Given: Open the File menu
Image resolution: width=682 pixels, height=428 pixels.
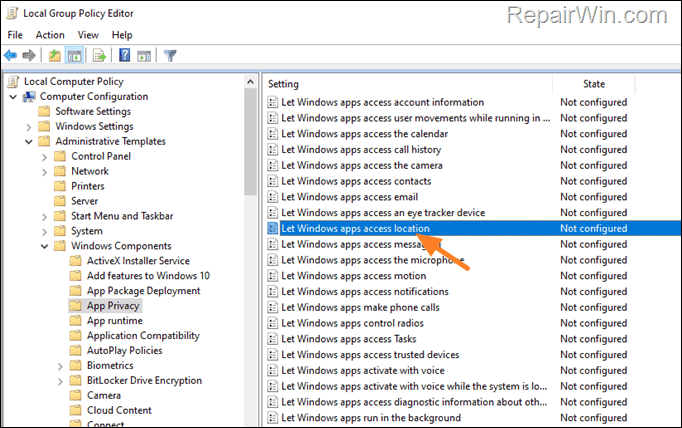Looking at the screenshot, I should 15,35.
